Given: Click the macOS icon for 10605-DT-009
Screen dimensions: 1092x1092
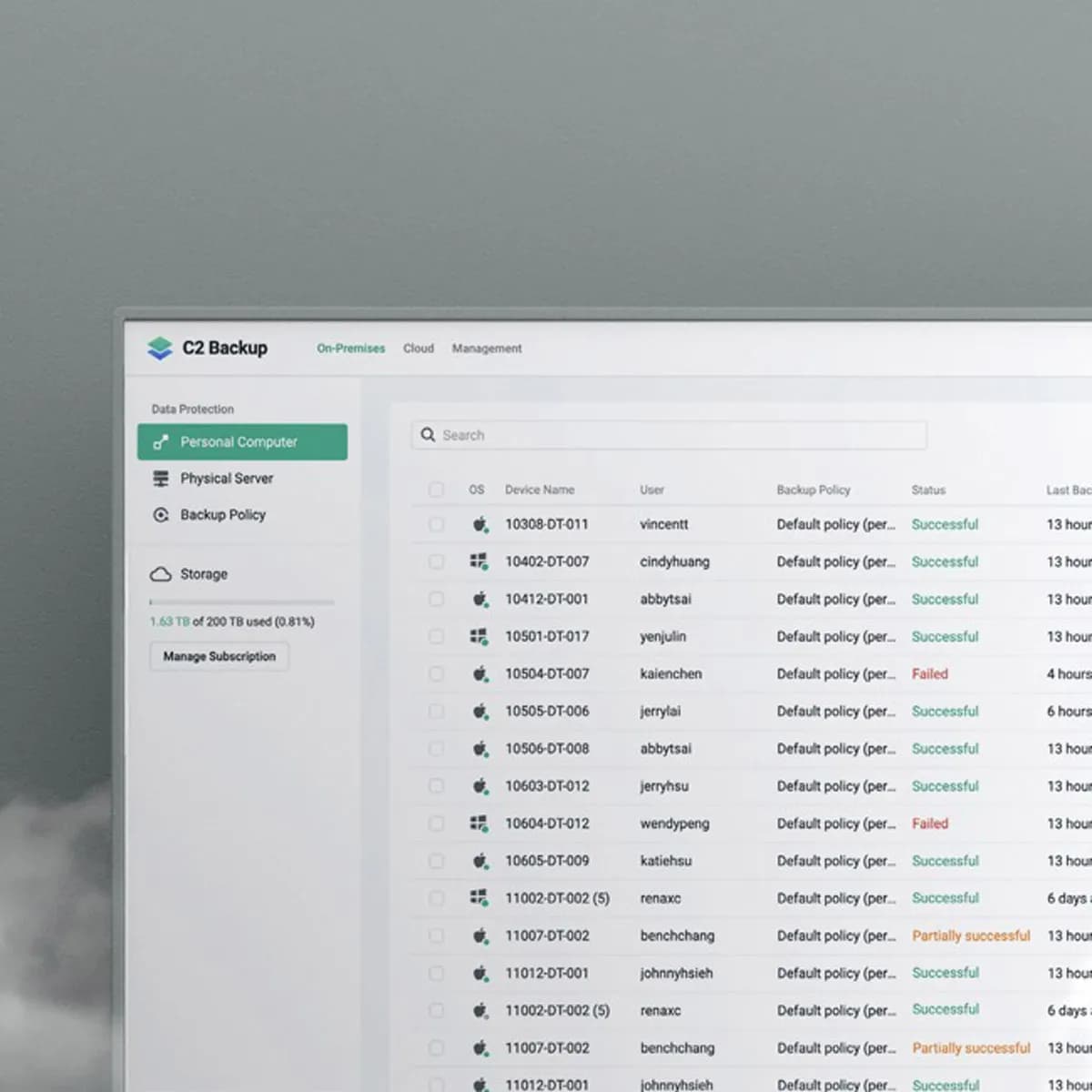Looking at the screenshot, I should (480, 861).
